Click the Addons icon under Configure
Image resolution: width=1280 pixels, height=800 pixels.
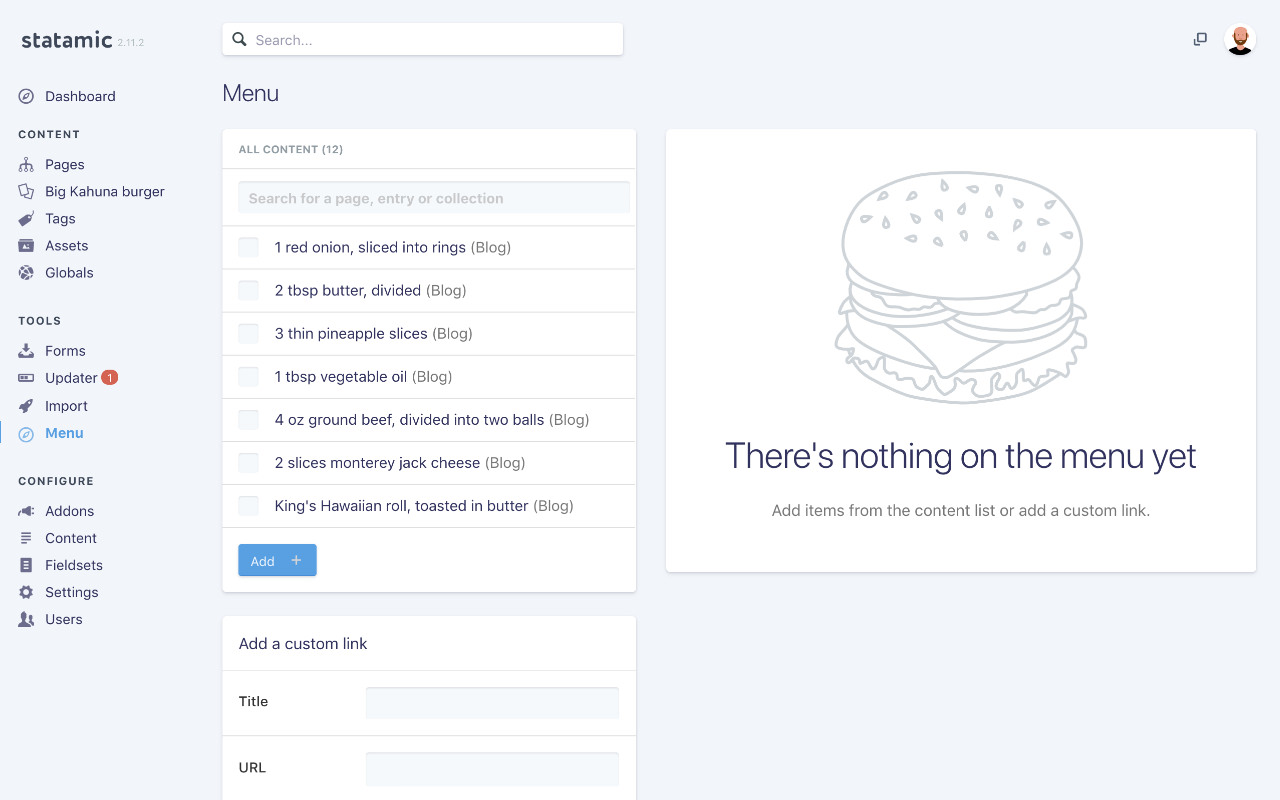click(x=26, y=511)
